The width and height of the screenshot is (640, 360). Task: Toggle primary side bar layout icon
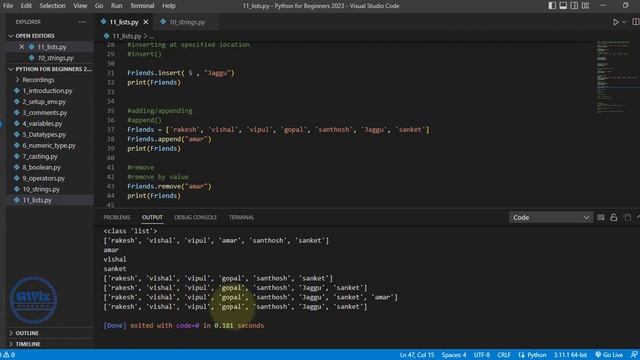click(552, 6)
